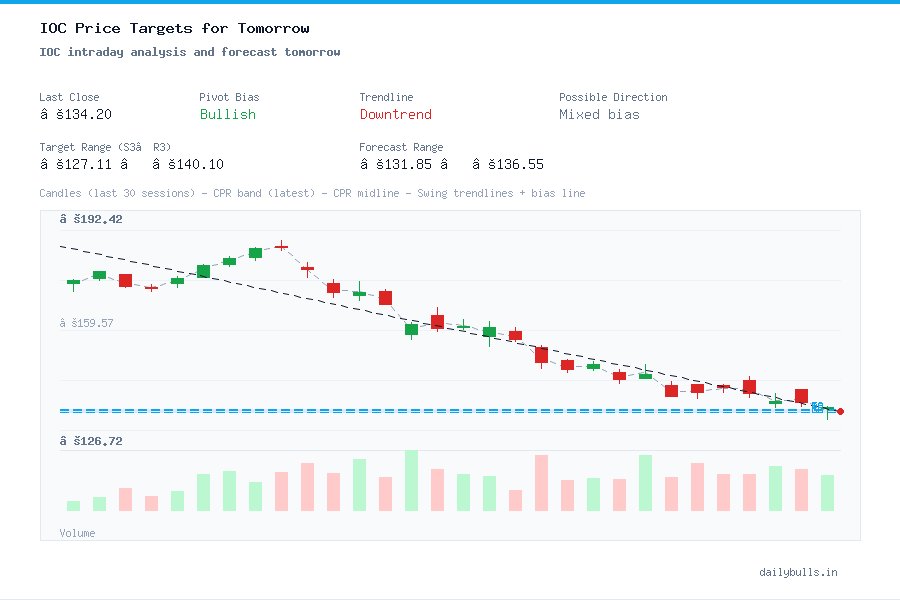Click the ₹126.72 lower price axis label
The height and width of the screenshot is (600, 900).
93,440
